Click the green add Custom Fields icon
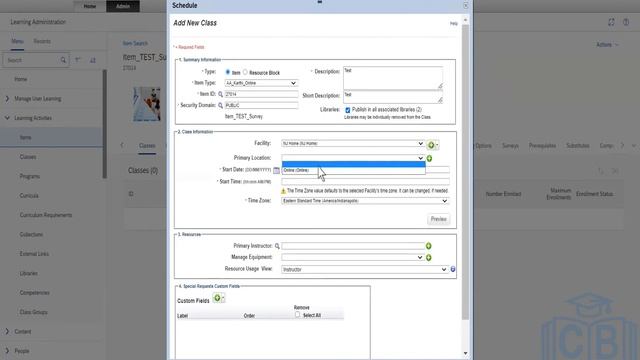The height and width of the screenshot is (360, 640). pos(218,298)
